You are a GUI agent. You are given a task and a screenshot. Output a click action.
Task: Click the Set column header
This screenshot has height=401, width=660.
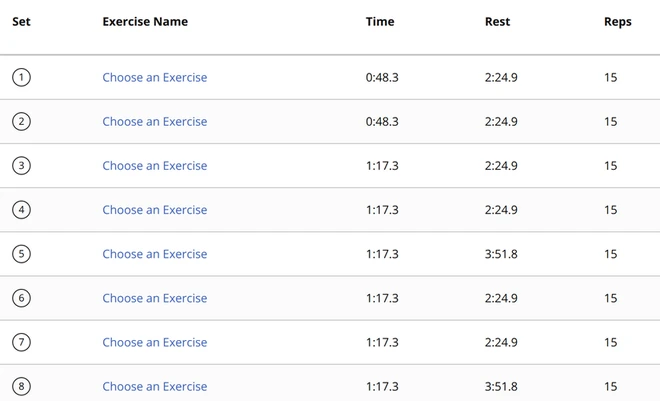click(21, 21)
